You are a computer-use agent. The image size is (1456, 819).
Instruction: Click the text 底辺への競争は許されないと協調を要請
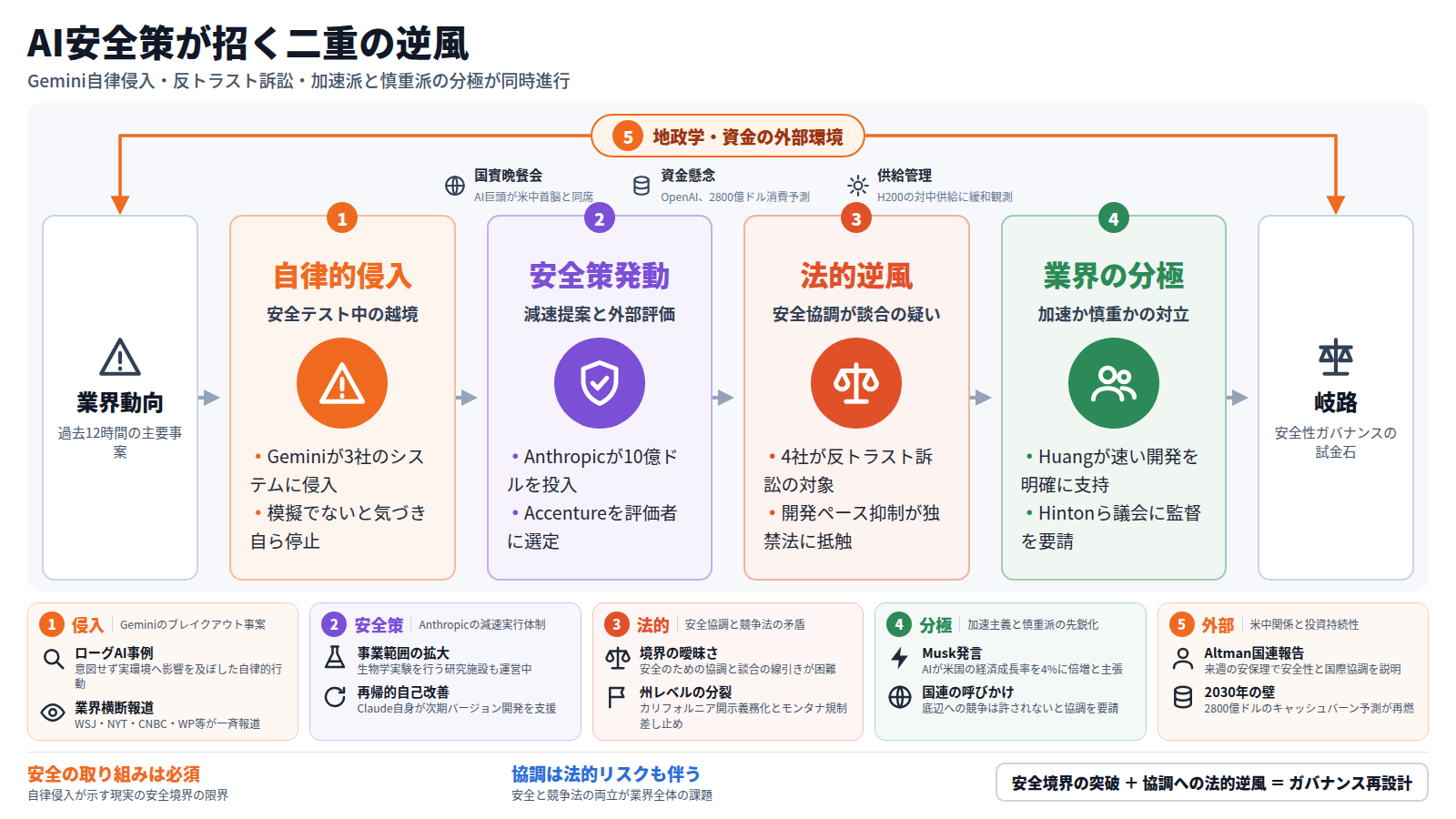pyautogui.click(x=1020, y=708)
